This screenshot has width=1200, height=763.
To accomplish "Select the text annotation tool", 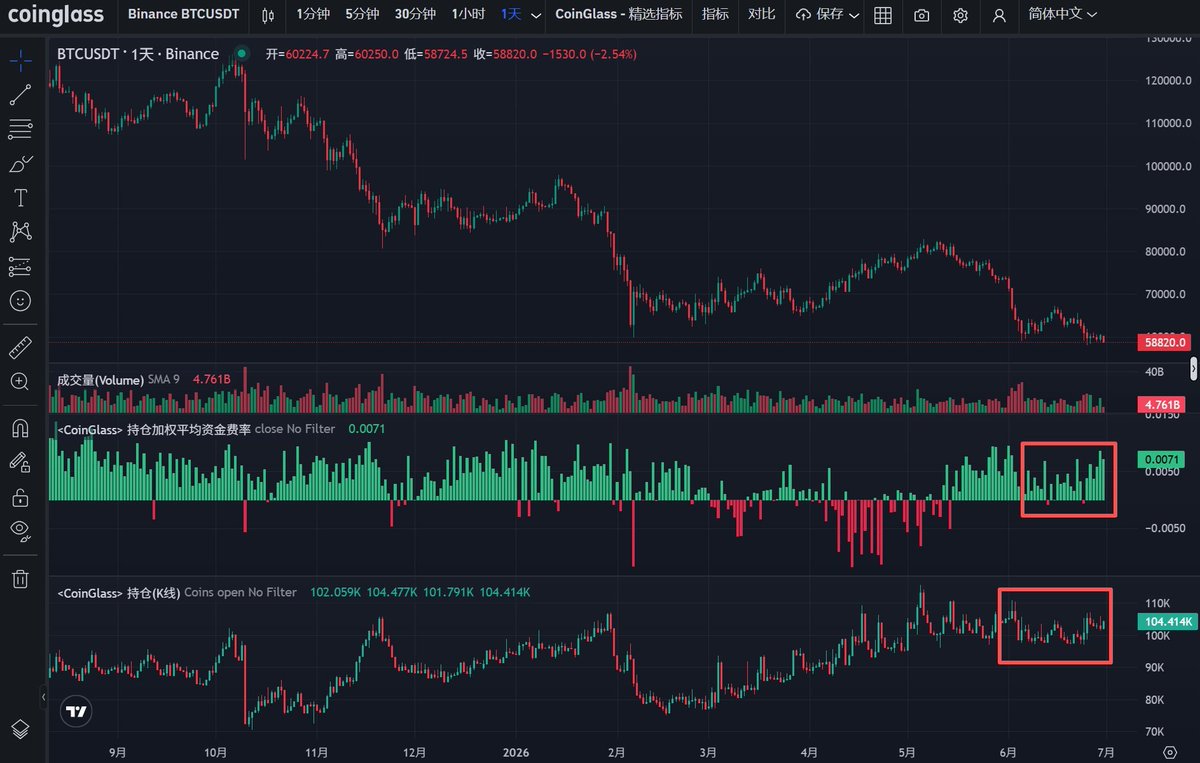I will tap(20, 198).
